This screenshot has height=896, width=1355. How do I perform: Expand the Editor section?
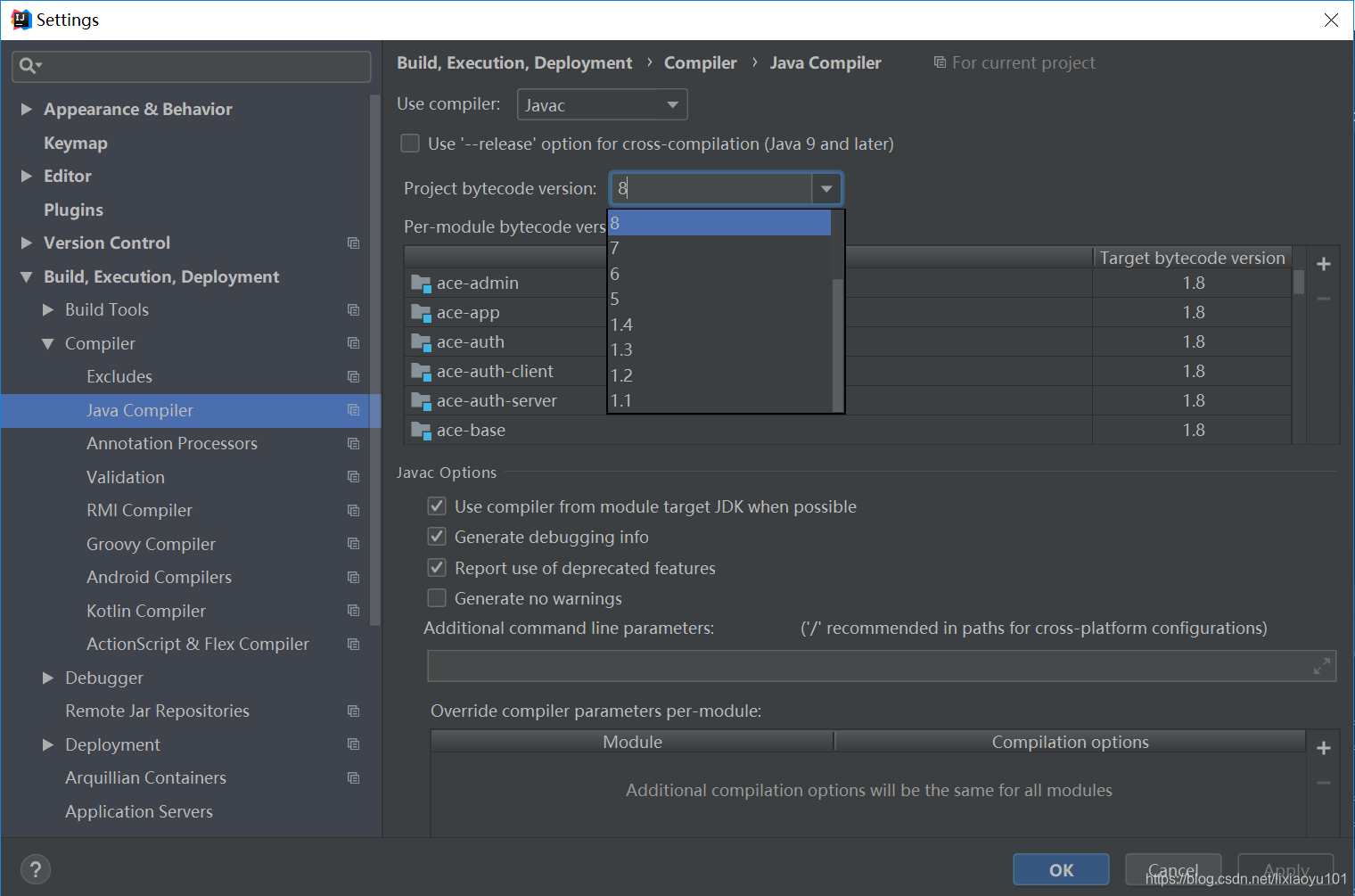pos(27,177)
